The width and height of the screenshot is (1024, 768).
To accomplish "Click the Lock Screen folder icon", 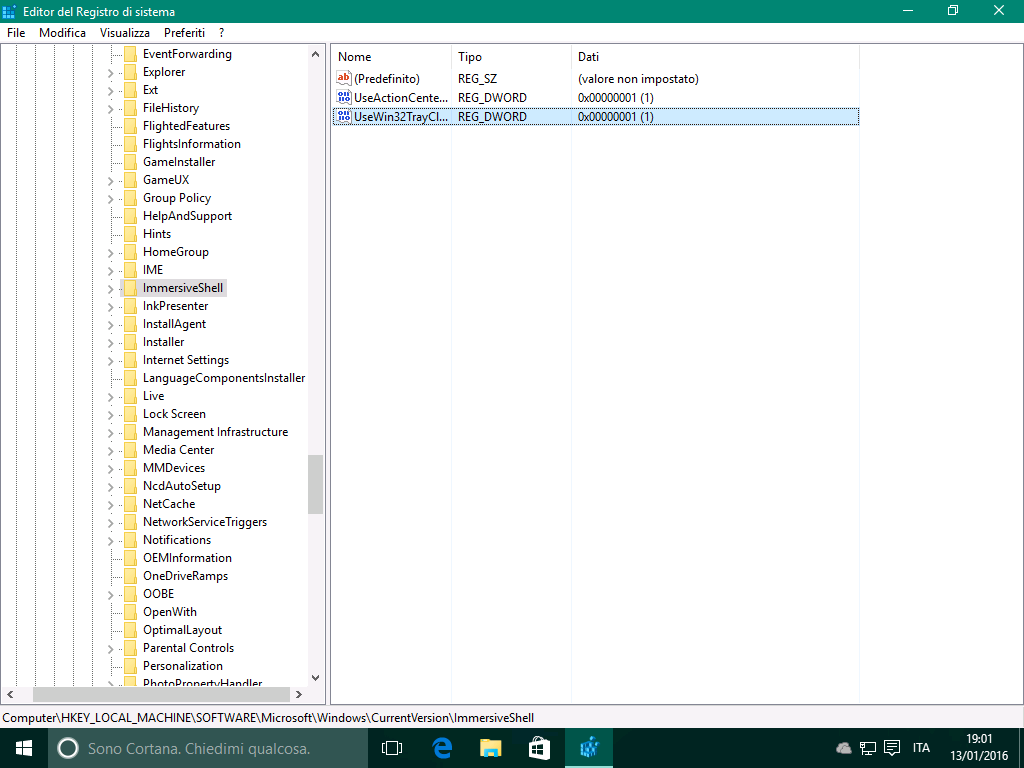I will (131, 414).
